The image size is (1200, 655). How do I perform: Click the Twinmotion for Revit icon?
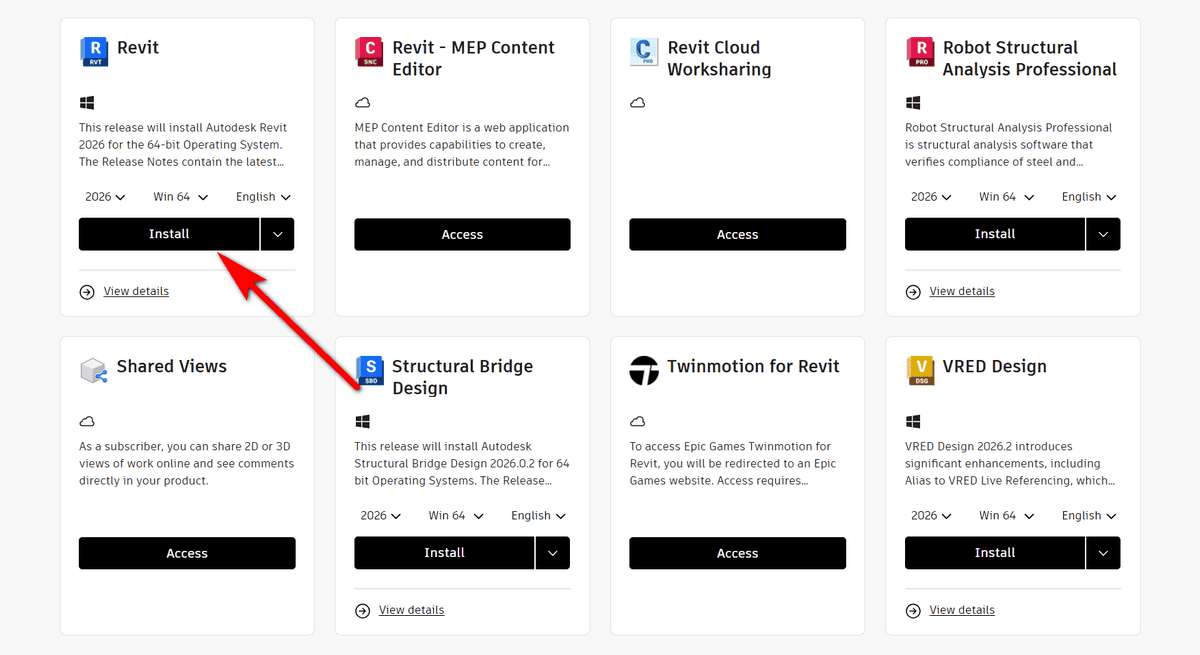click(645, 370)
